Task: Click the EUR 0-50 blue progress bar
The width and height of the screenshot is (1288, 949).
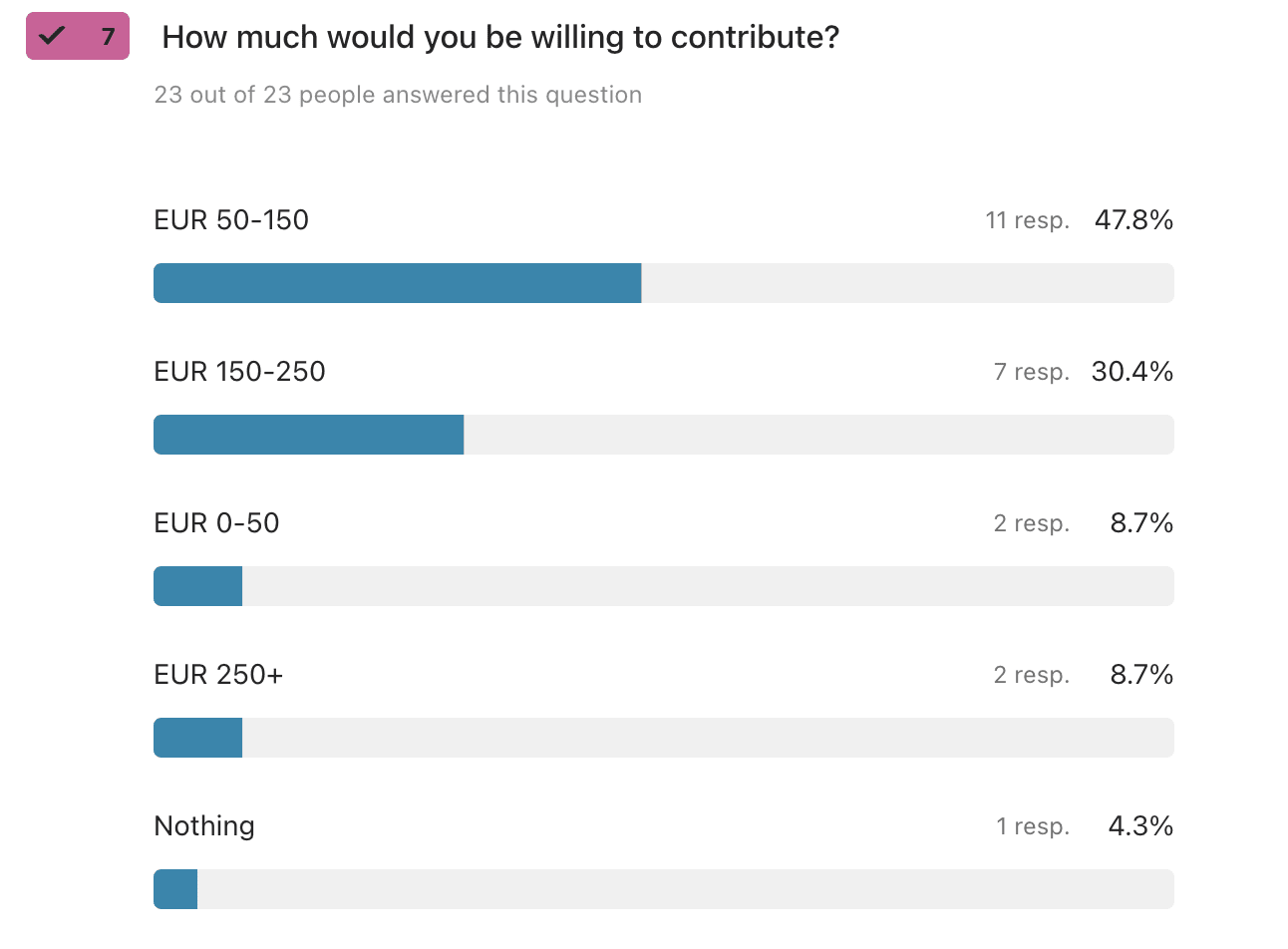Action: 197,586
